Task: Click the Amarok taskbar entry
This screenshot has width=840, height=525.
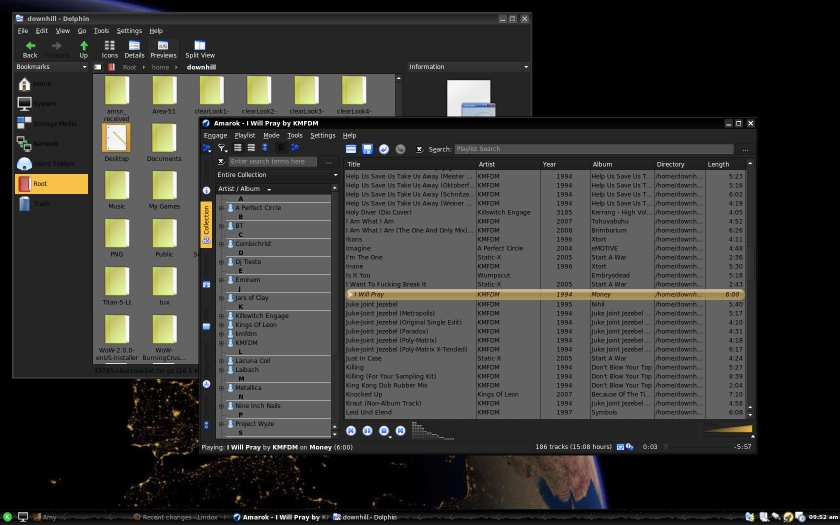Action: pos(281,517)
